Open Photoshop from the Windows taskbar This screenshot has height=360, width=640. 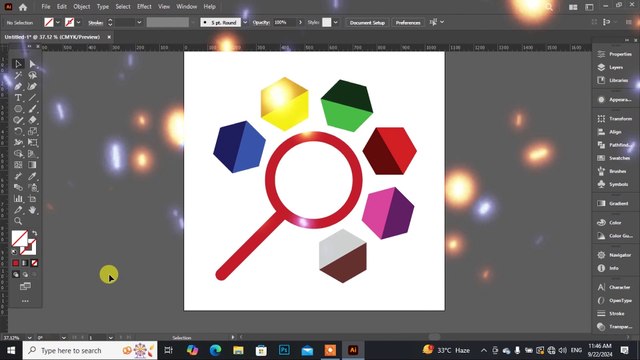click(x=284, y=350)
